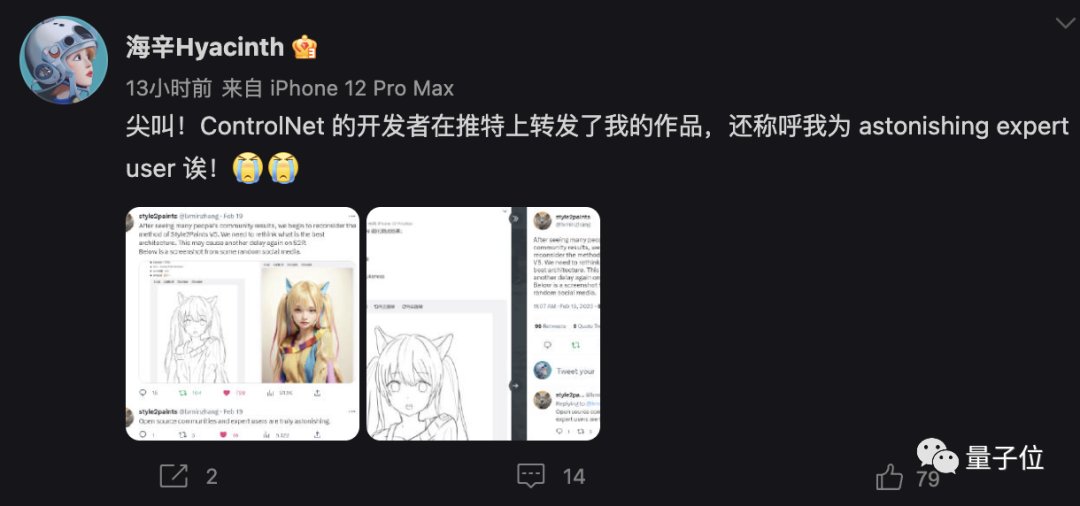Click the comment count 14
The image size is (1080, 506).
(x=574, y=476)
